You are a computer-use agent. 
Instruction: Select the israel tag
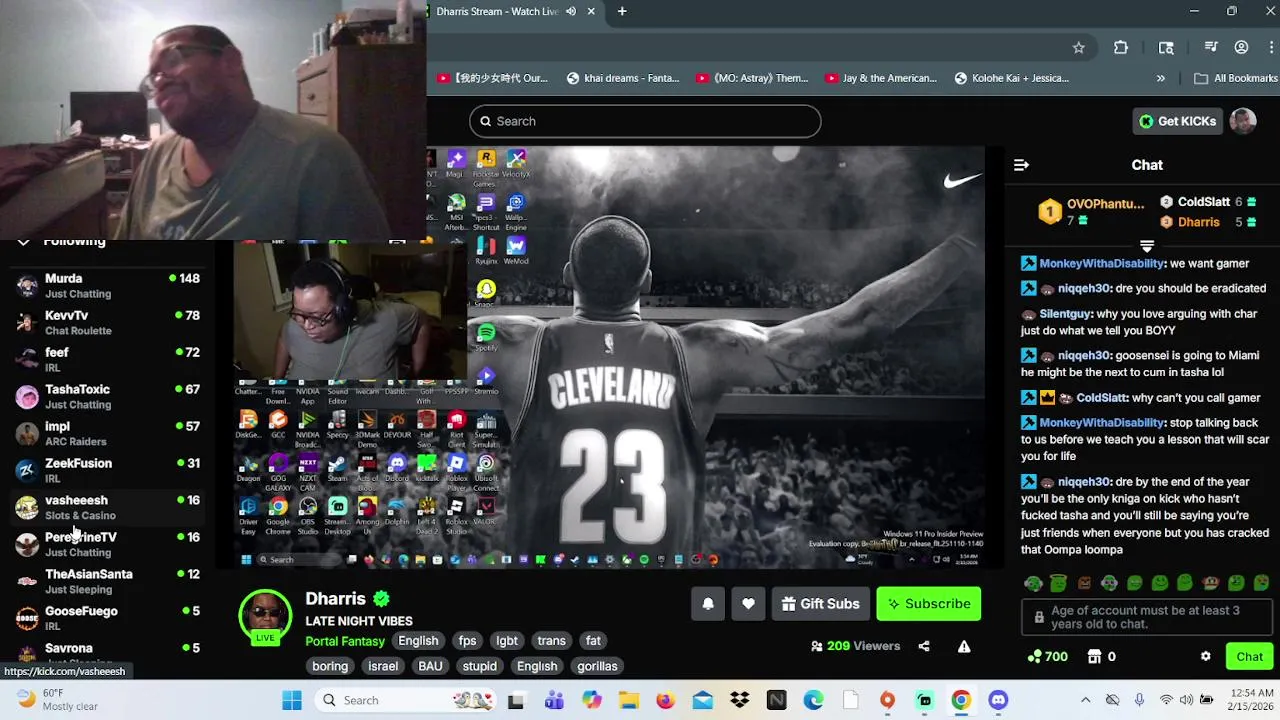tap(383, 666)
